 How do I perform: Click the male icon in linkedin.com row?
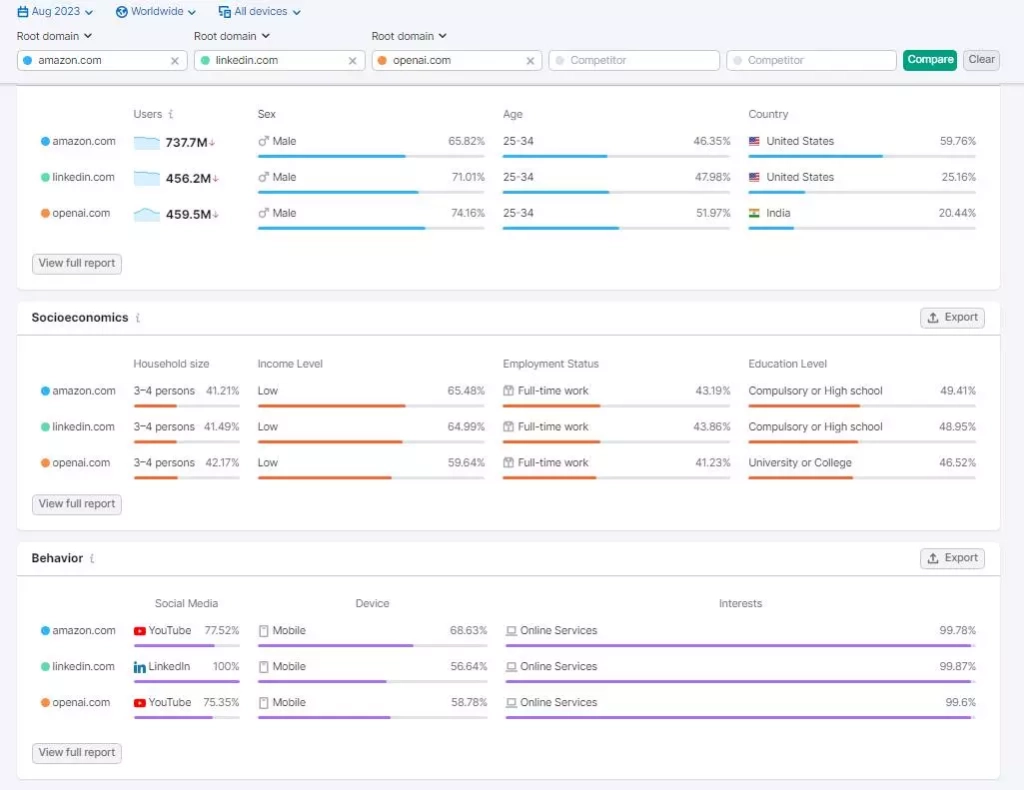[263, 177]
